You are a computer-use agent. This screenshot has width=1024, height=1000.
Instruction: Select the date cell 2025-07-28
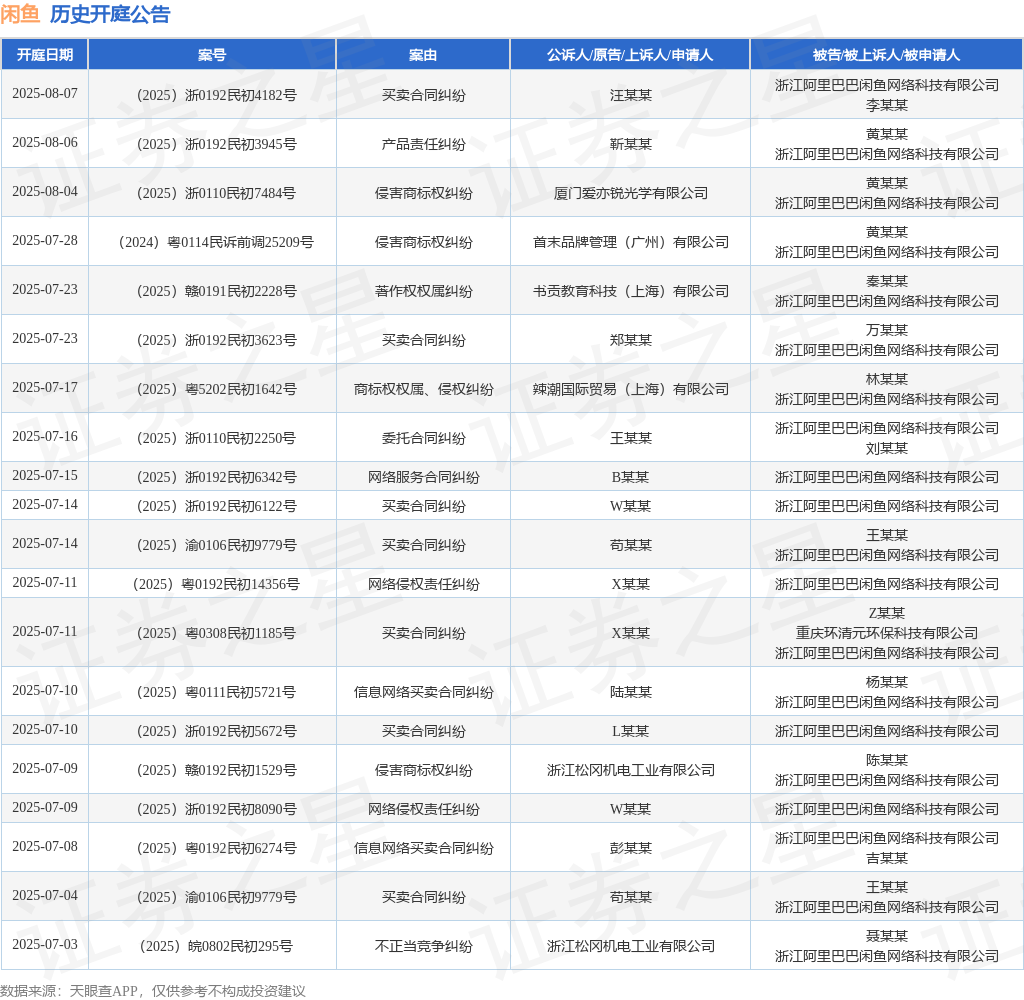(44, 240)
